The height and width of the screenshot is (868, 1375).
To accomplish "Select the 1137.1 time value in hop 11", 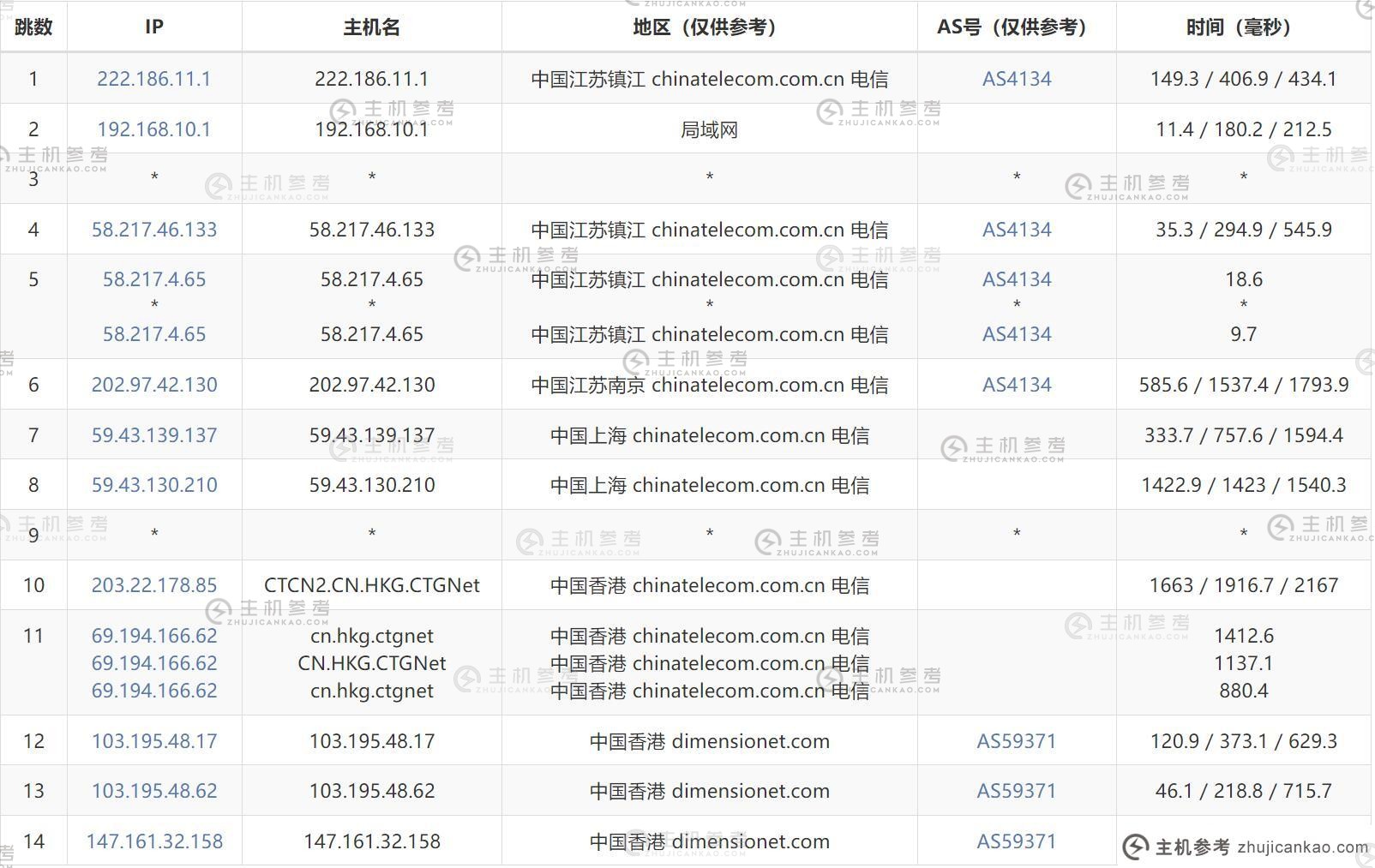I will pyautogui.click(x=1244, y=663).
